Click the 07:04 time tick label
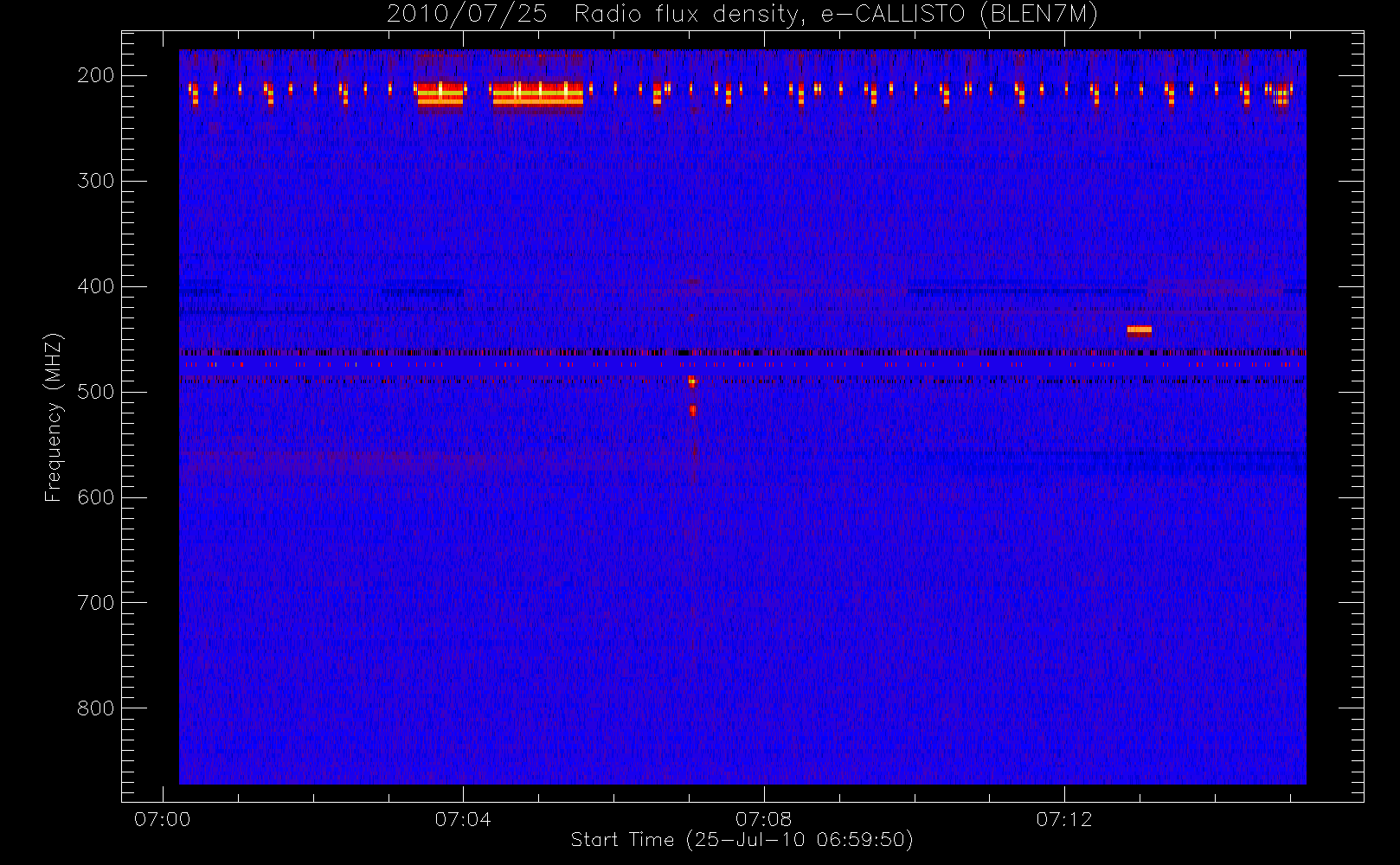1400x865 pixels. click(x=463, y=819)
